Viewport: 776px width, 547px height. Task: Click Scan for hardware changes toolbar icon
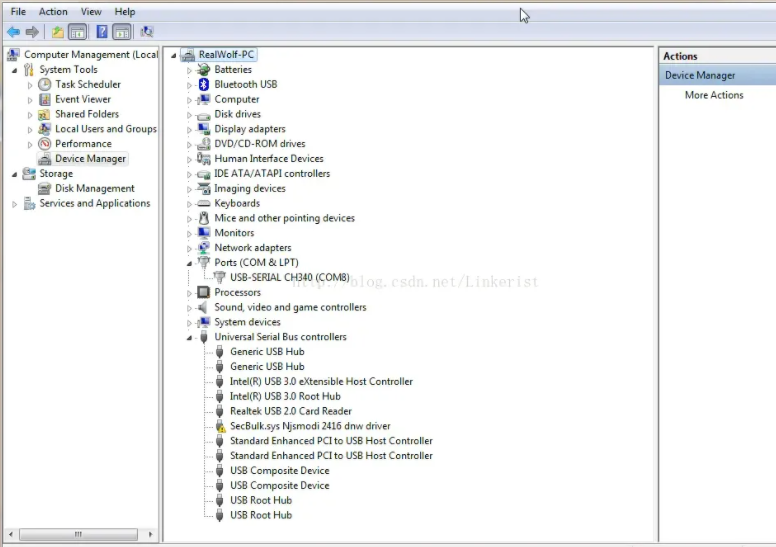[146, 32]
